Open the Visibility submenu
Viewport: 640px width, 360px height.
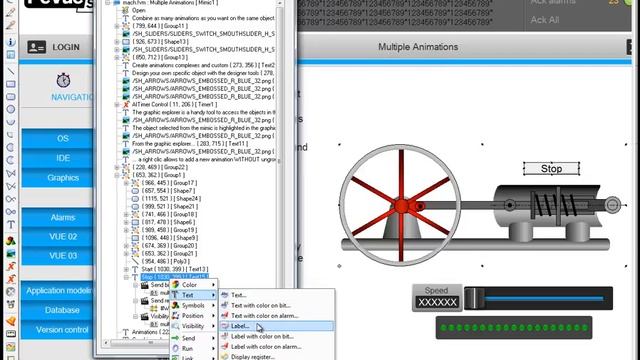click(x=194, y=326)
